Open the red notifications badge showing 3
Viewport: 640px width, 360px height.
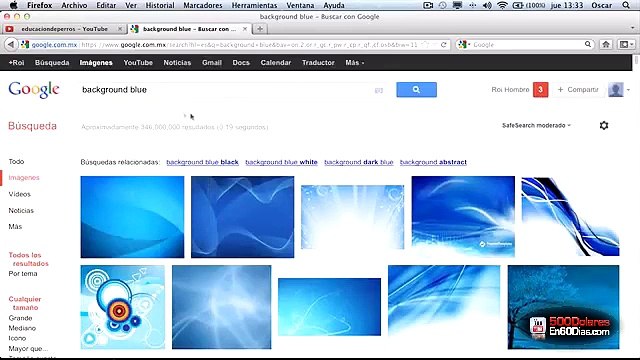pos(540,89)
